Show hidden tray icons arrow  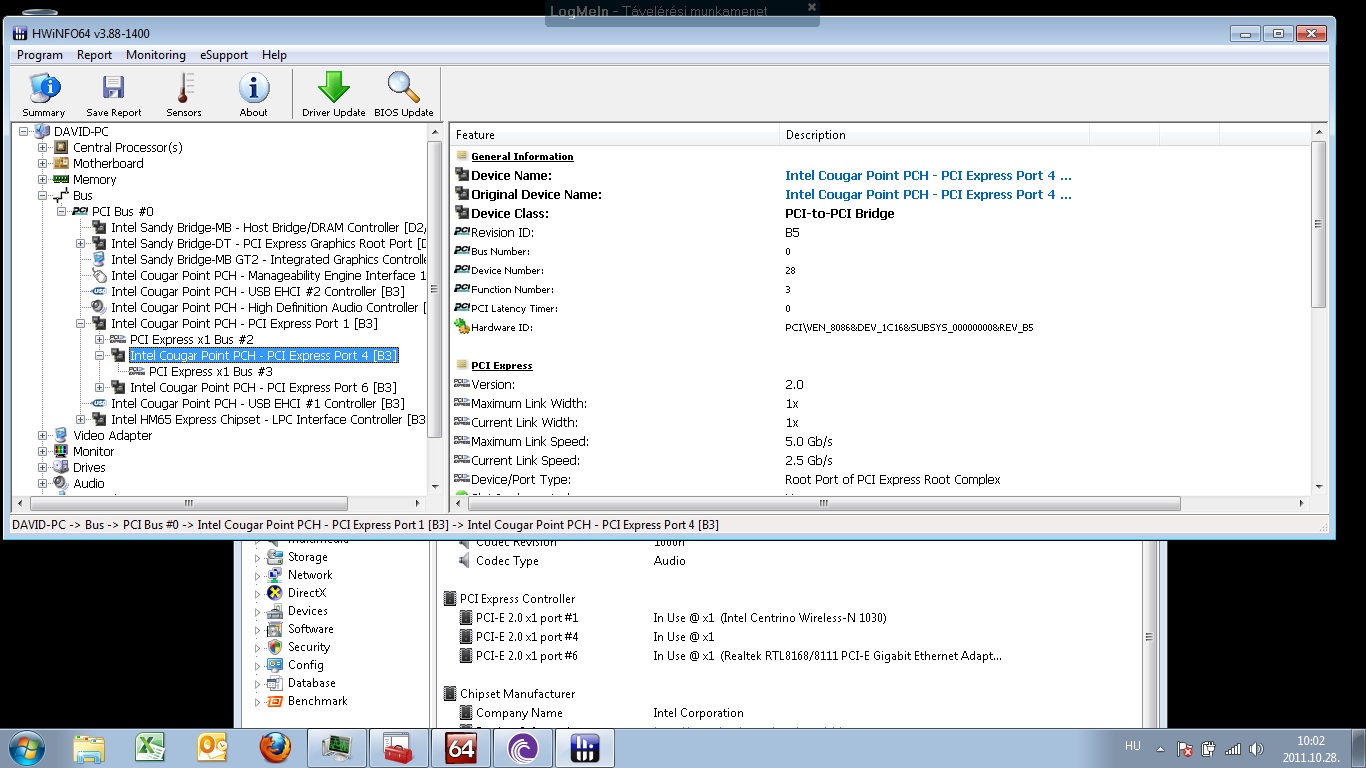[x=1162, y=748]
